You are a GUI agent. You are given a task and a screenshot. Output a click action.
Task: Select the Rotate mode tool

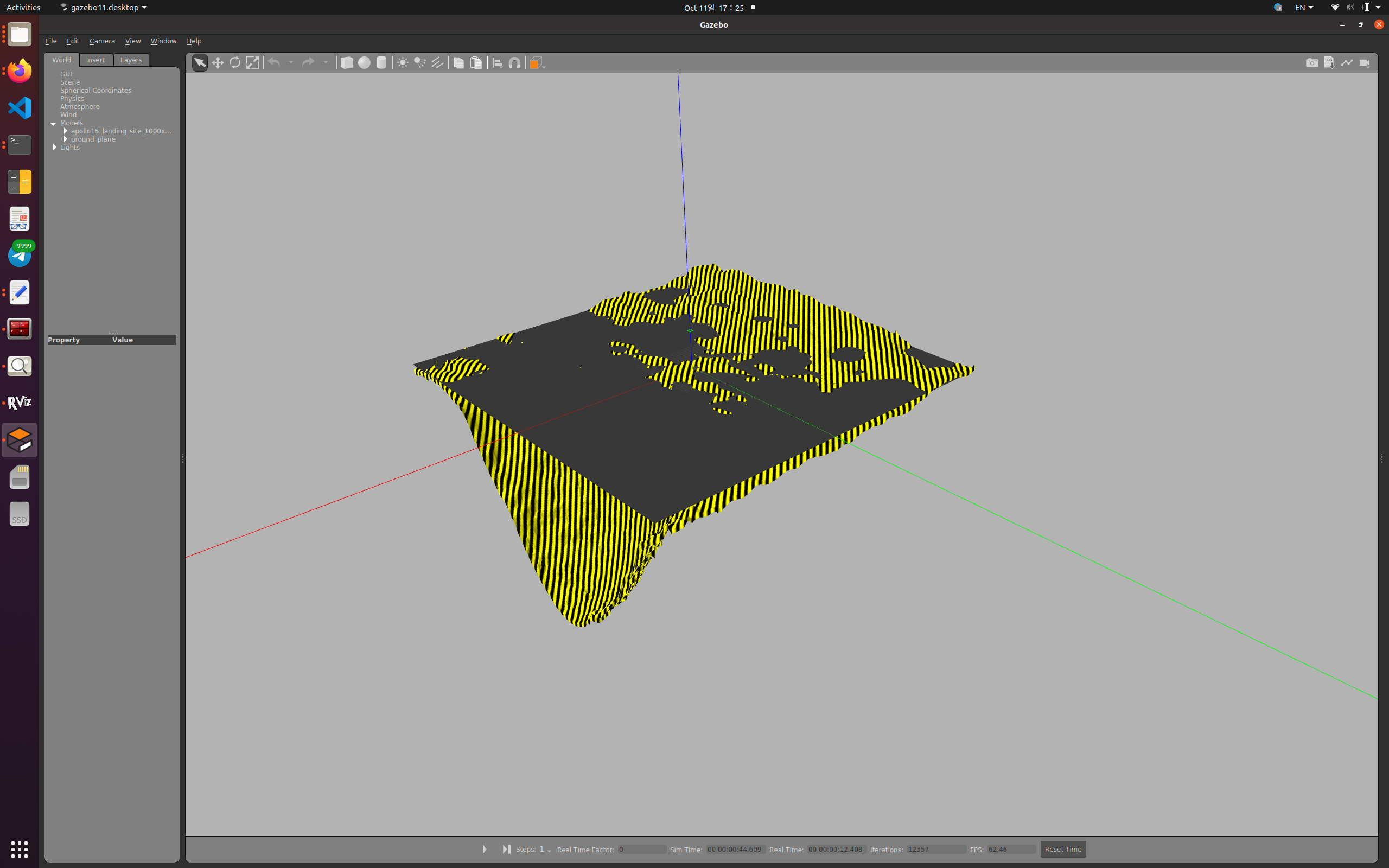(x=235, y=62)
